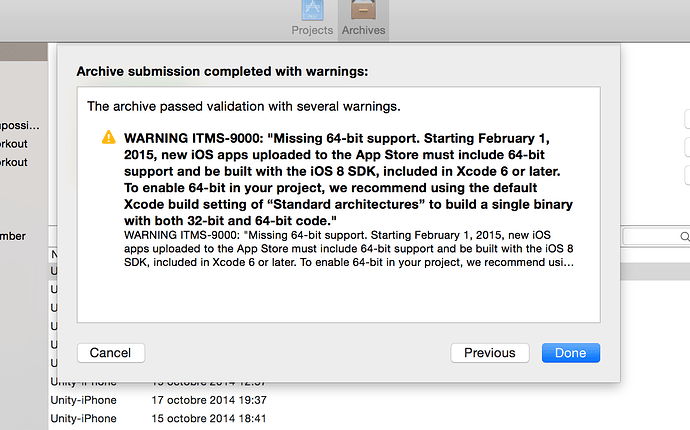Click the Projects blueprint icon
Viewport: 690px width, 430px height.
tap(312, 12)
